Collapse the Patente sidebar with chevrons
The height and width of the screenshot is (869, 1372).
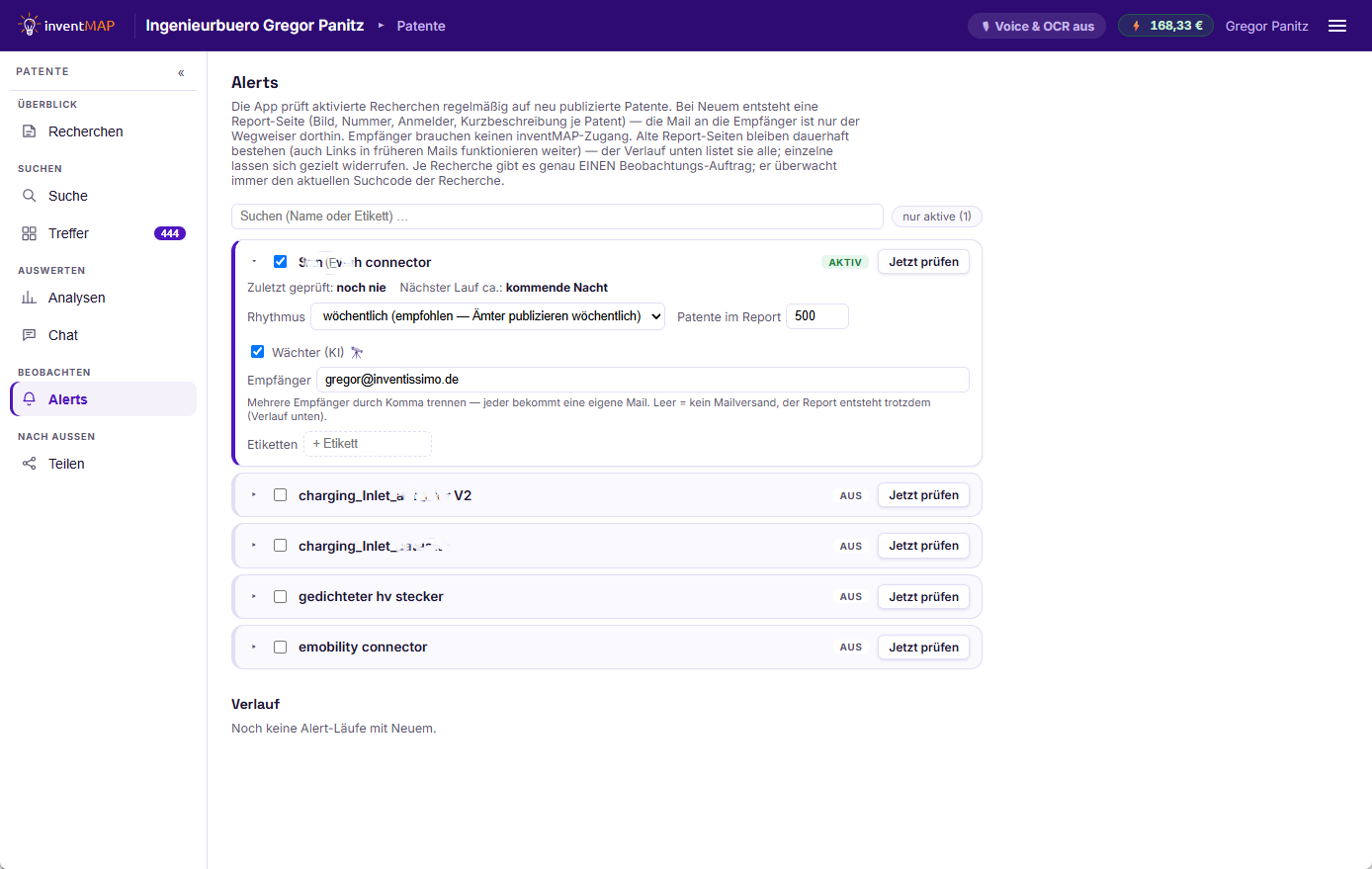(x=181, y=72)
